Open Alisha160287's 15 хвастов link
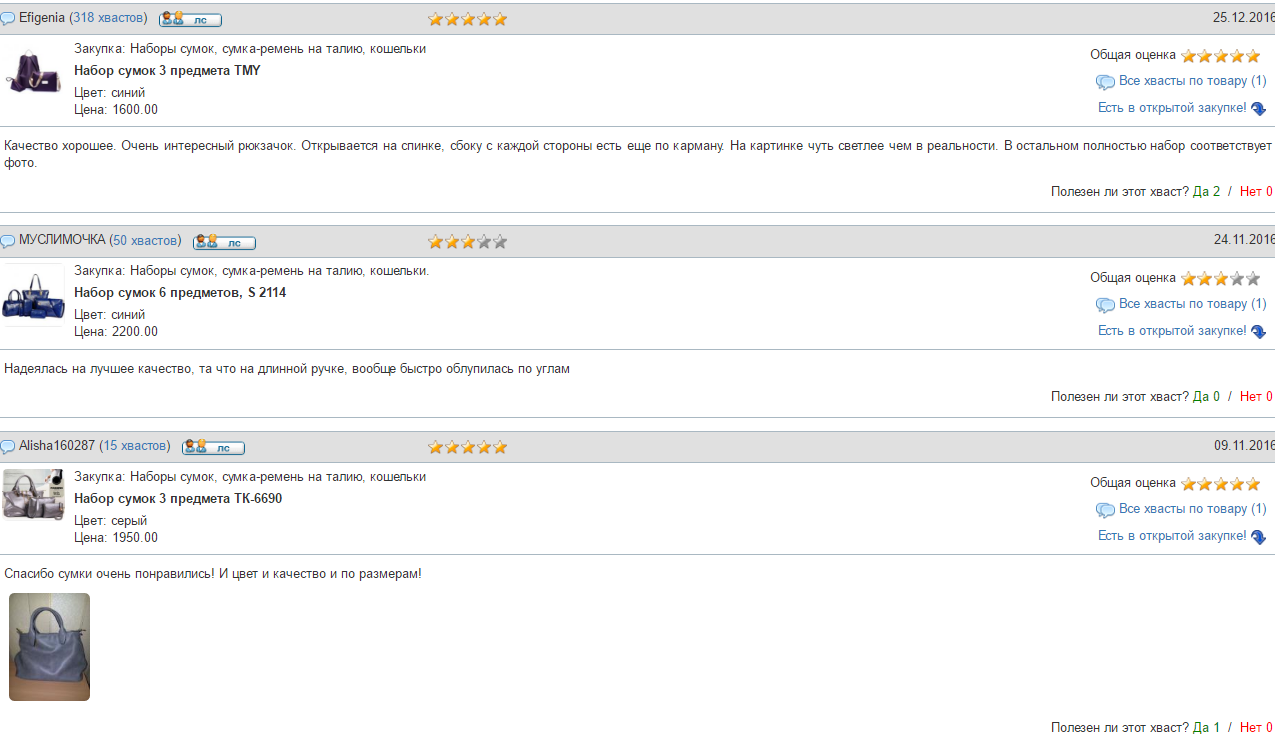The width and height of the screenshot is (1275, 746). (x=135, y=446)
